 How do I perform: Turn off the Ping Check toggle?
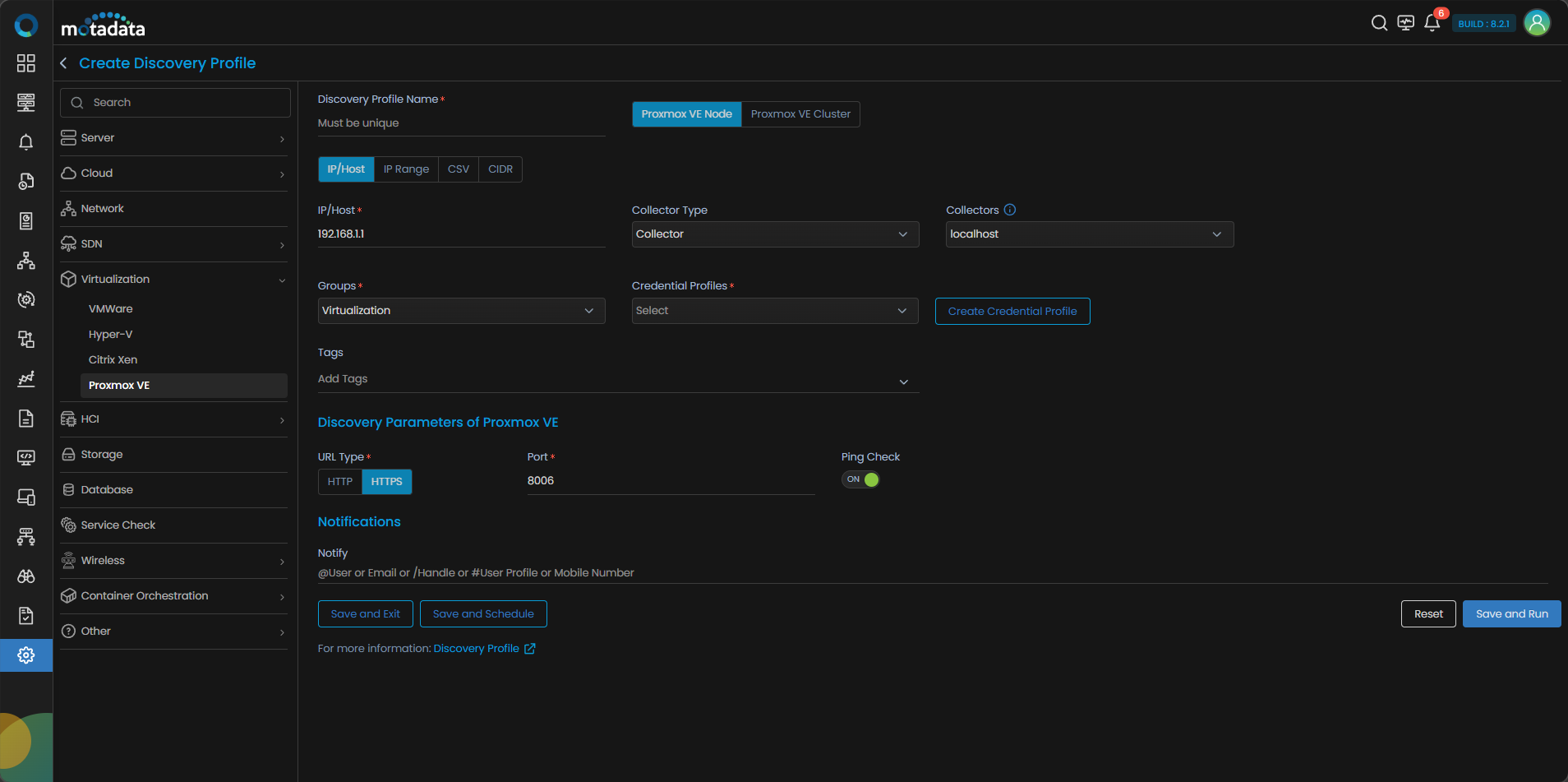(x=860, y=479)
